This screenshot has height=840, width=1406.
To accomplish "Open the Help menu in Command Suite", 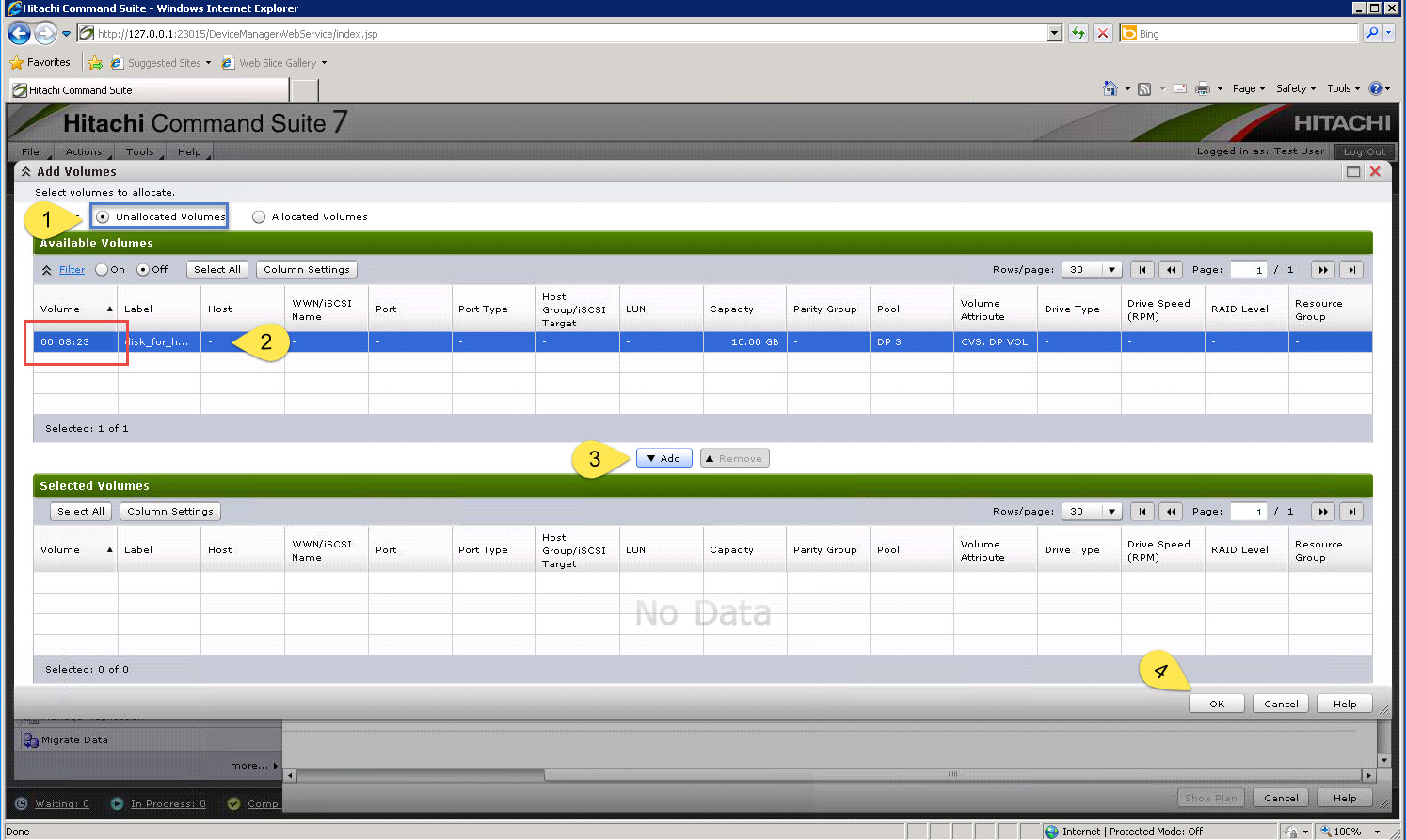I will 190,151.
